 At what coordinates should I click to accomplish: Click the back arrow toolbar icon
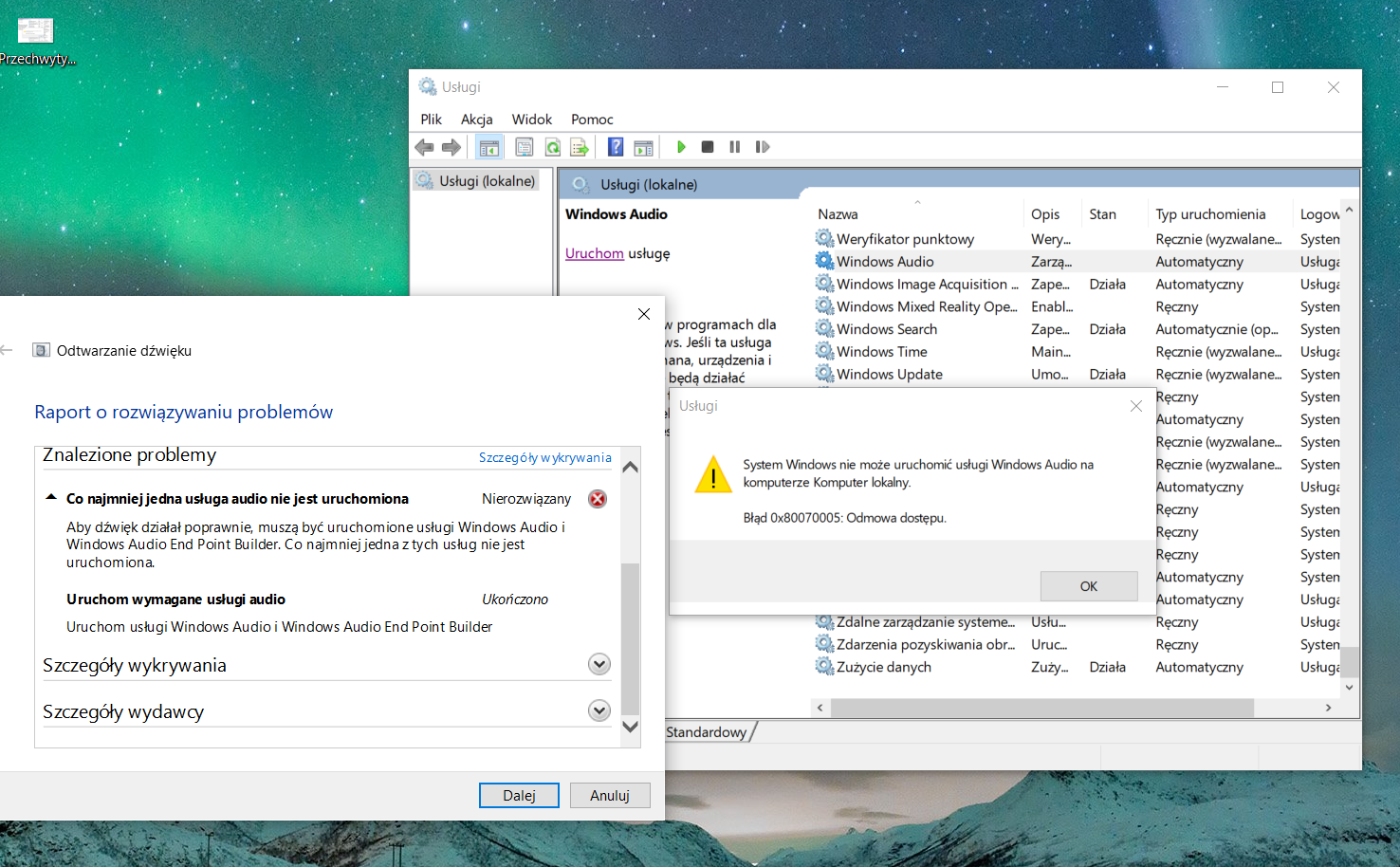coord(424,147)
